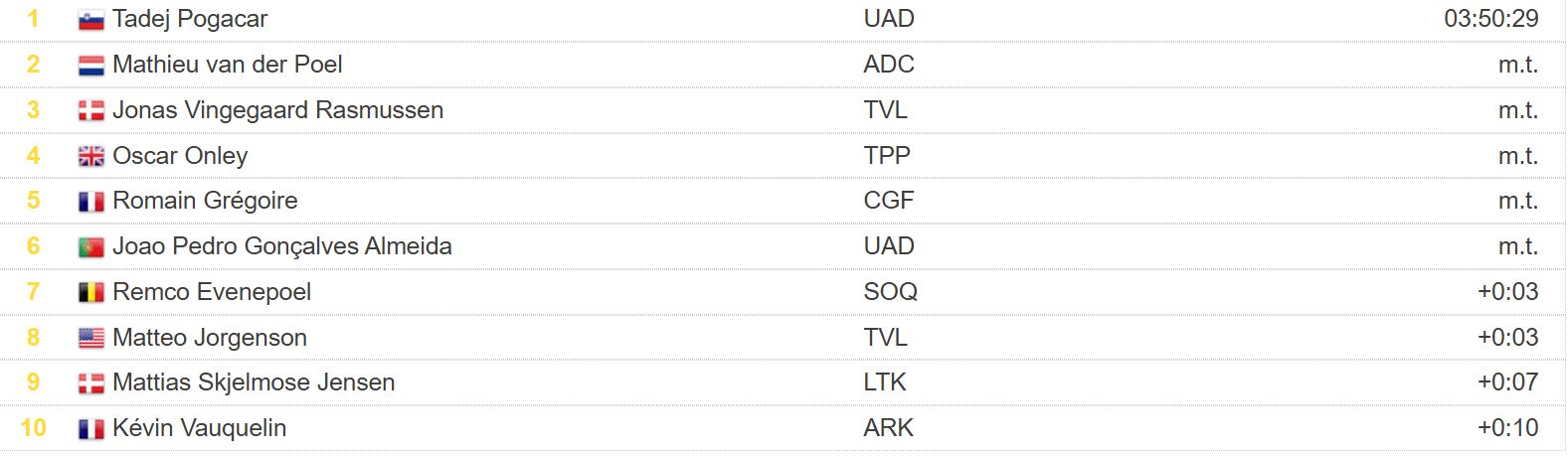Open team ADC link
1568x456 pixels.
tap(889, 65)
